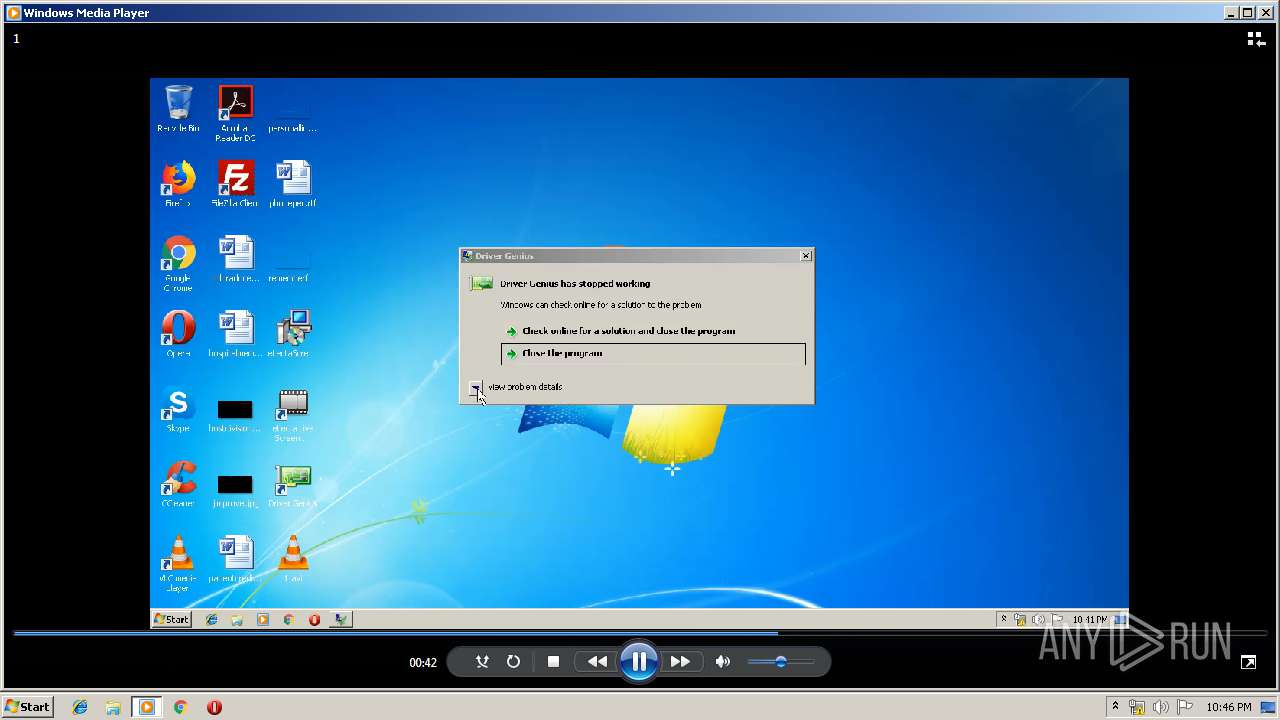Click the recorded desktop's Start button
The height and width of the screenshot is (720, 1280).
171,619
